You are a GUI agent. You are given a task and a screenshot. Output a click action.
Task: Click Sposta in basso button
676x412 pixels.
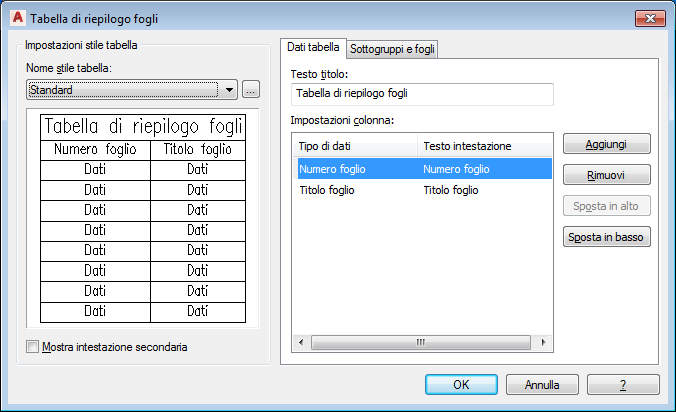click(x=608, y=238)
